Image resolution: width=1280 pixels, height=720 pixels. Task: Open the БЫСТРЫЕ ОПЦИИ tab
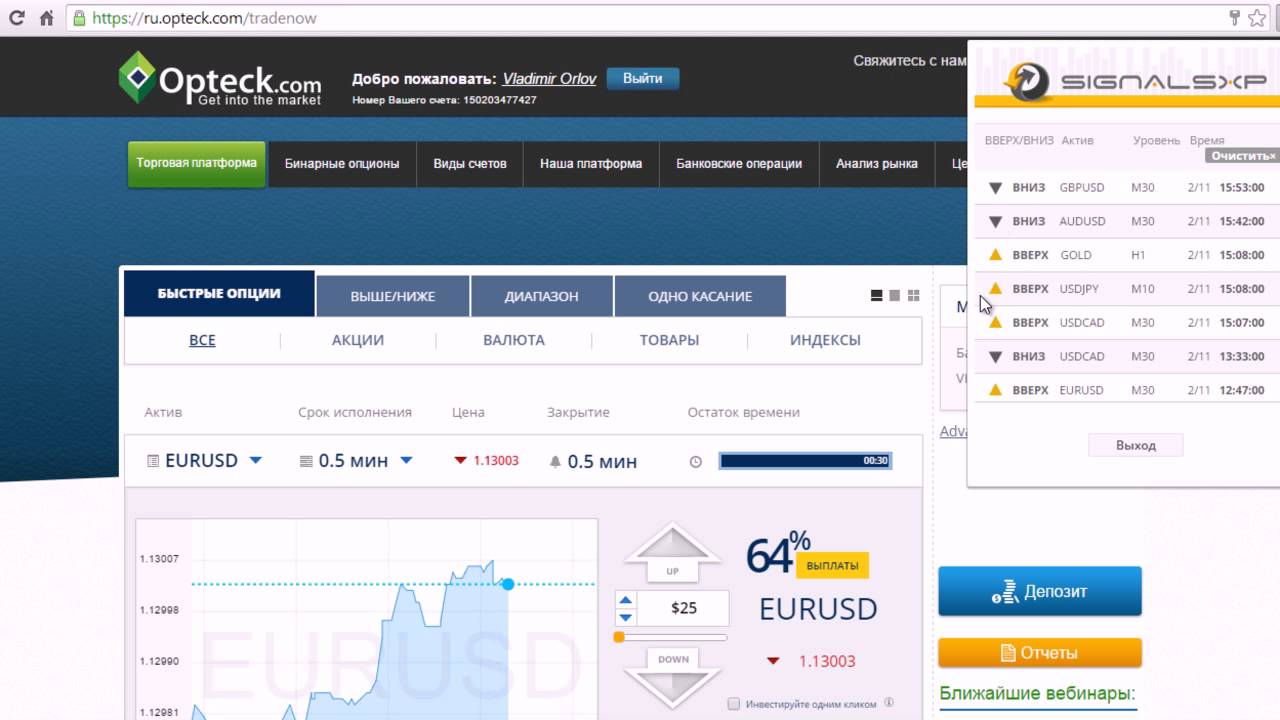point(219,293)
